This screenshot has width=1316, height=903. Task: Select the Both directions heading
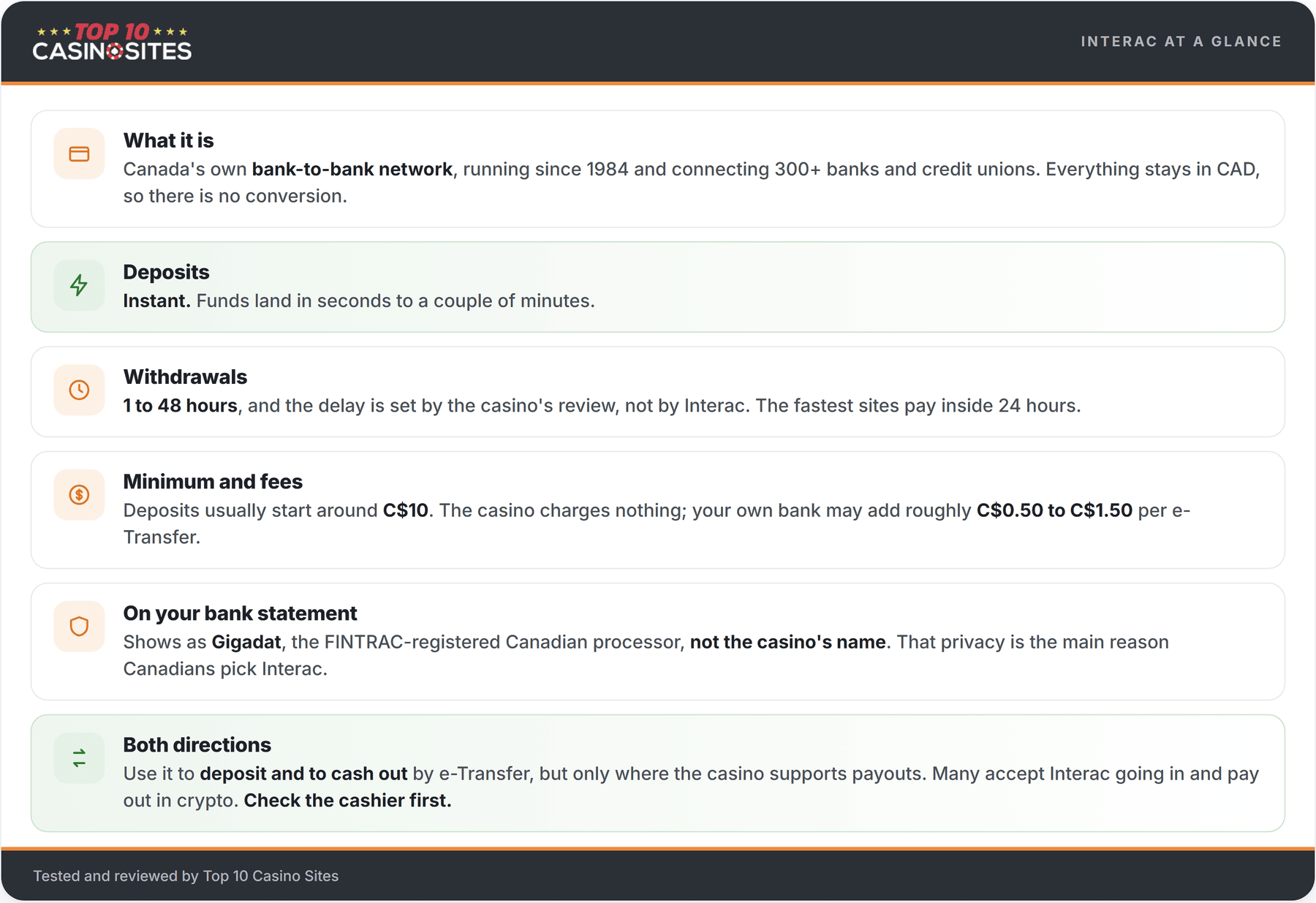pos(197,745)
